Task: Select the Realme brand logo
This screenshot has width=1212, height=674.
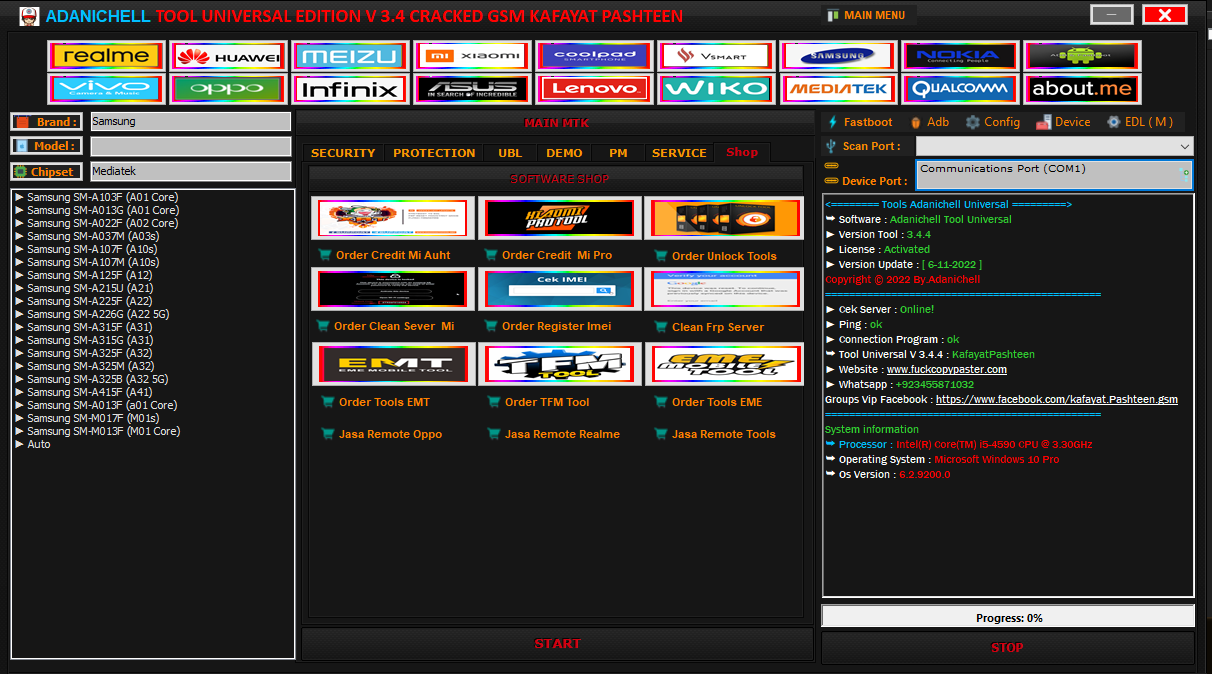Action: pyautogui.click(x=106, y=56)
